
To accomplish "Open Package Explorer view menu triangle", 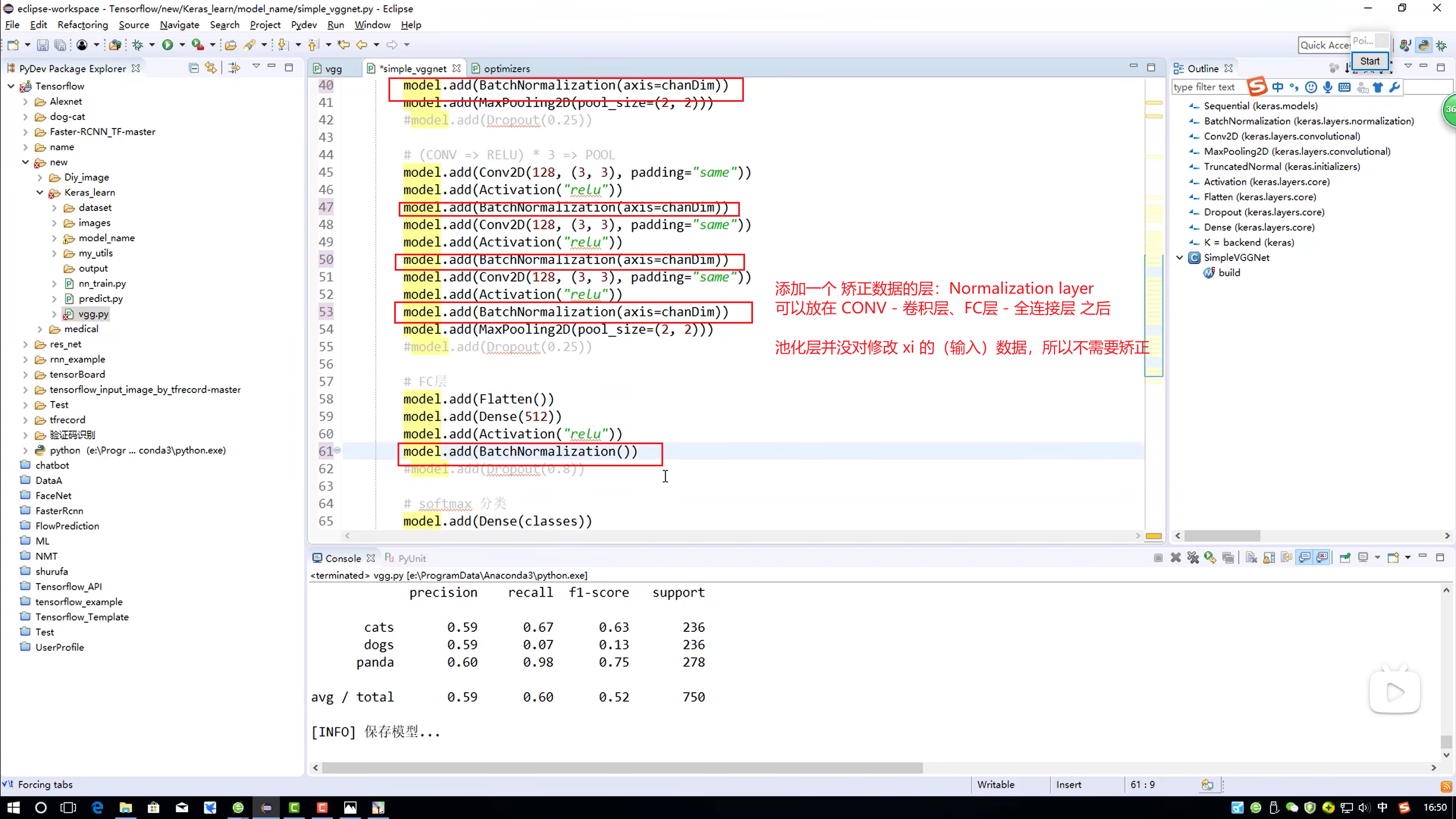I will point(256,67).
